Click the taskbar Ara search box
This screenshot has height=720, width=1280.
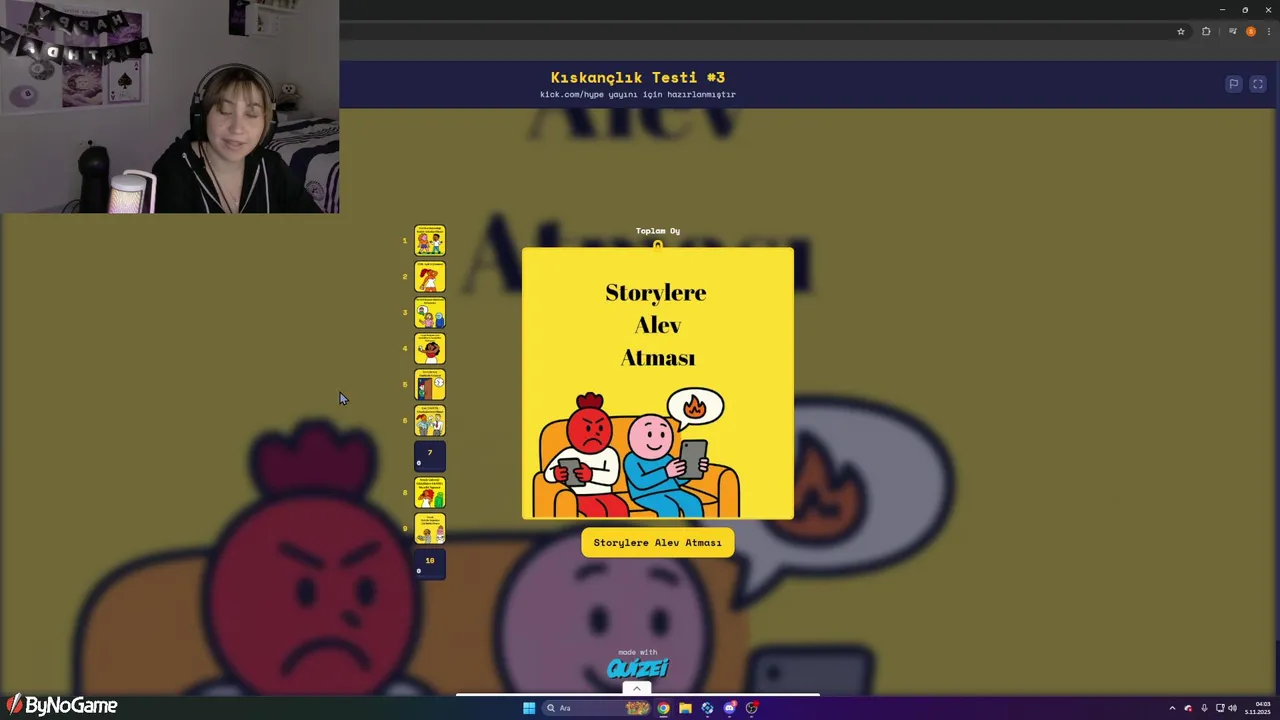point(598,708)
